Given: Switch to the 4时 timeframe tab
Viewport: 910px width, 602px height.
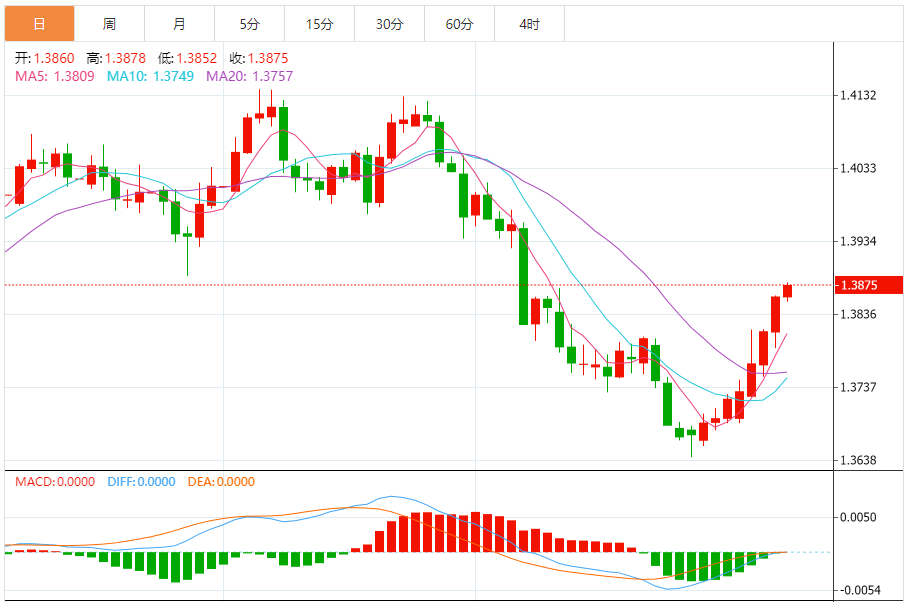Looking at the screenshot, I should 529,23.
